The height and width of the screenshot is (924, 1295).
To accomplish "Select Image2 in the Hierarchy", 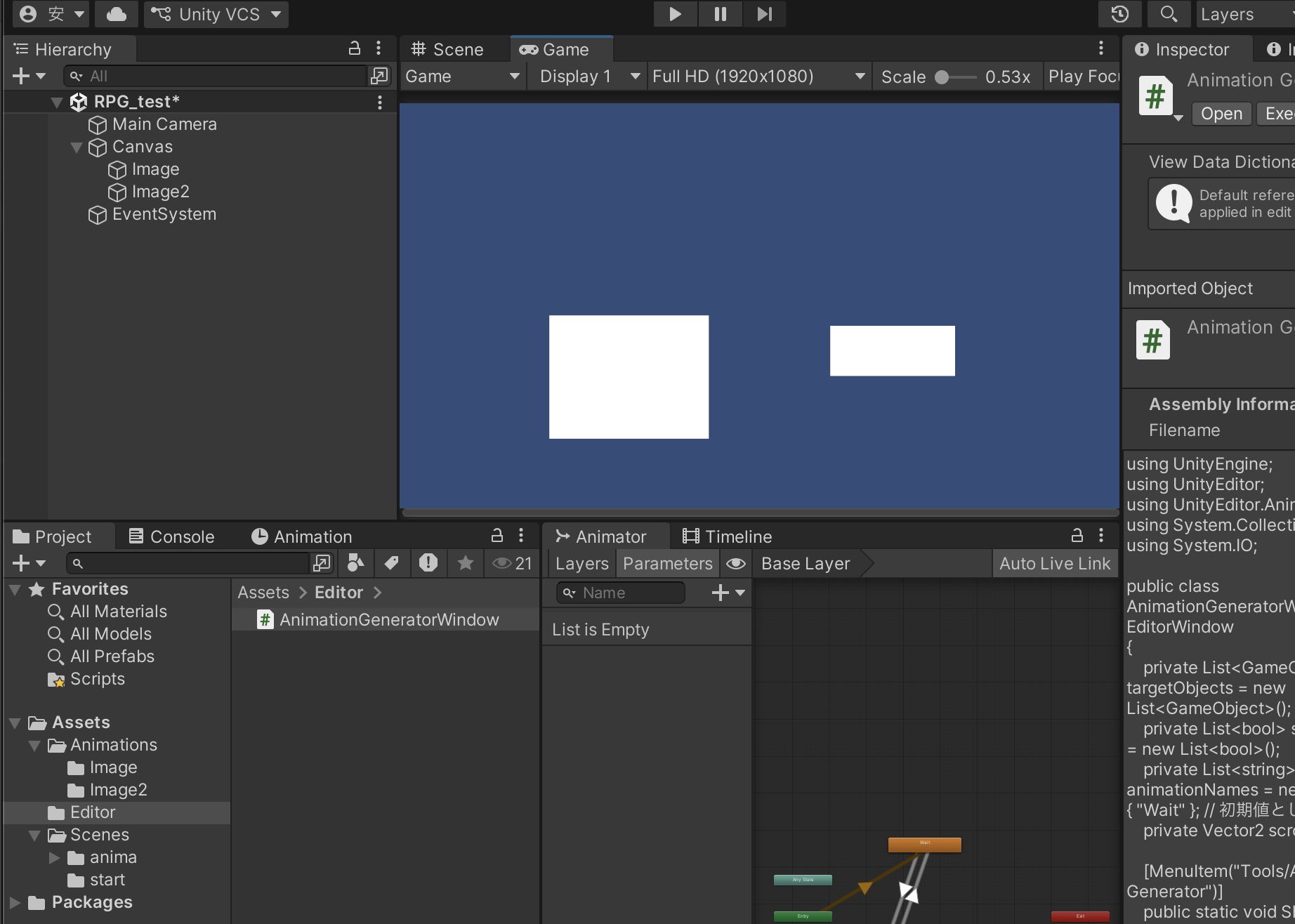I will pyautogui.click(x=160, y=192).
